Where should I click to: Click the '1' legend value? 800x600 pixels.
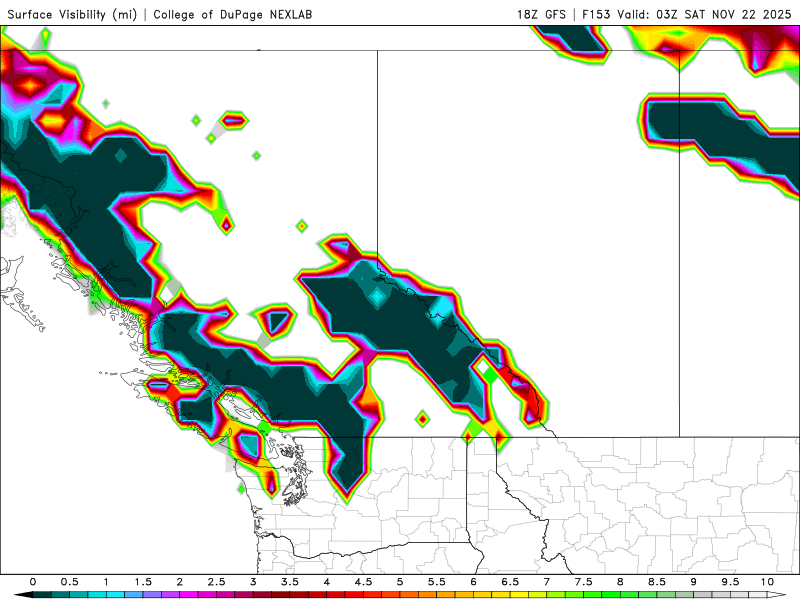[x=106, y=582]
